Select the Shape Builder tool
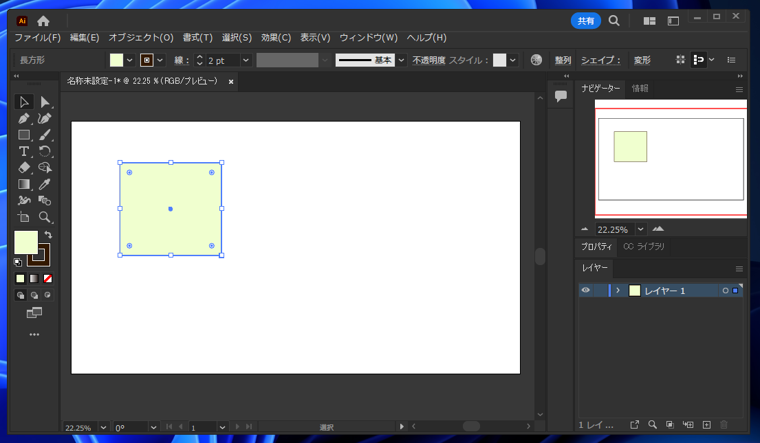Screen dimensions: 760x443 45,168
